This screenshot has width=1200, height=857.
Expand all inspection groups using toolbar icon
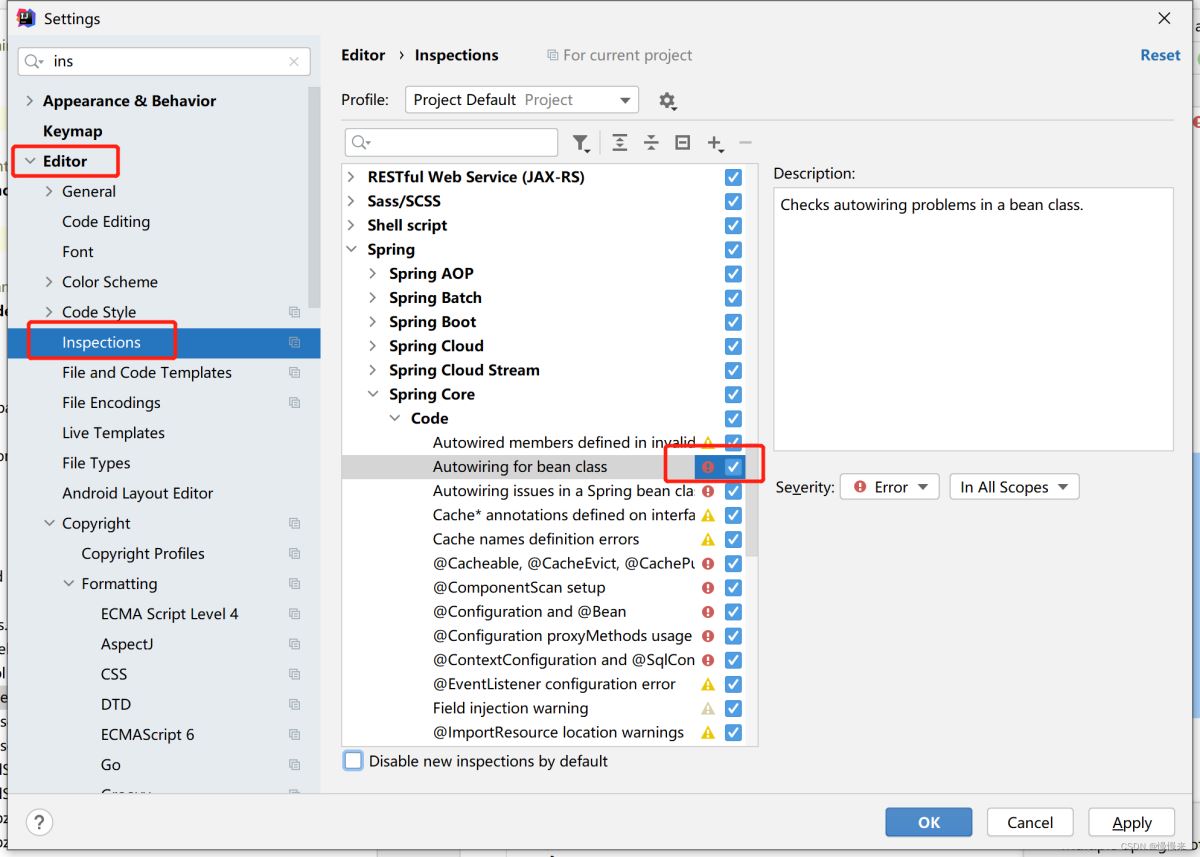click(x=620, y=143)
